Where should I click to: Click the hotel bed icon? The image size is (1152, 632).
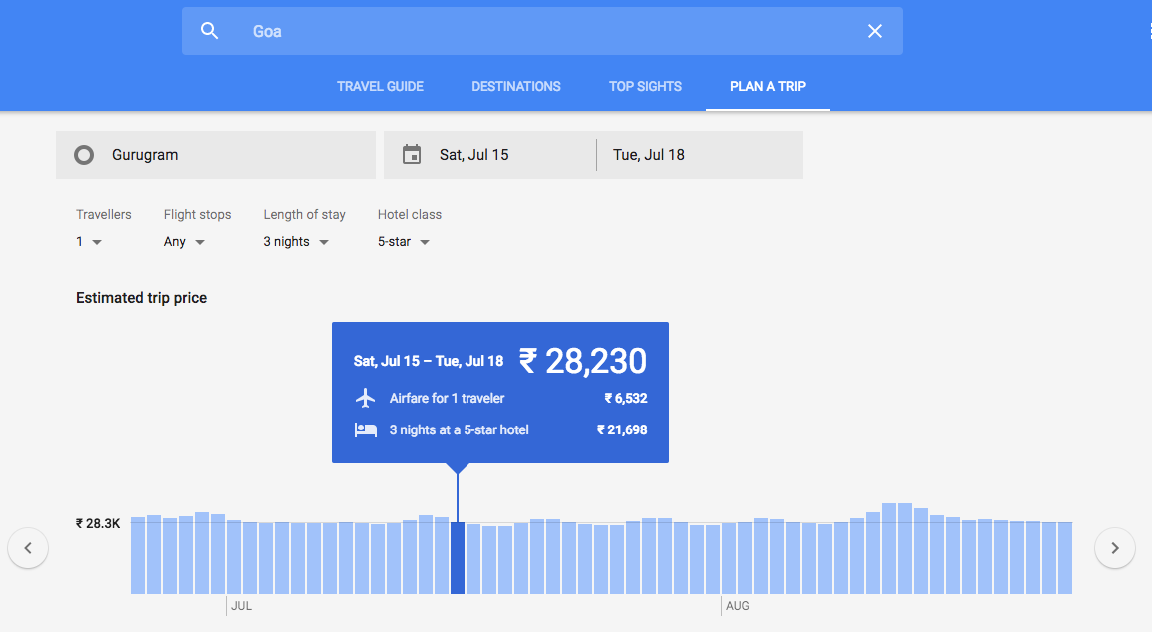coord(366,430)
